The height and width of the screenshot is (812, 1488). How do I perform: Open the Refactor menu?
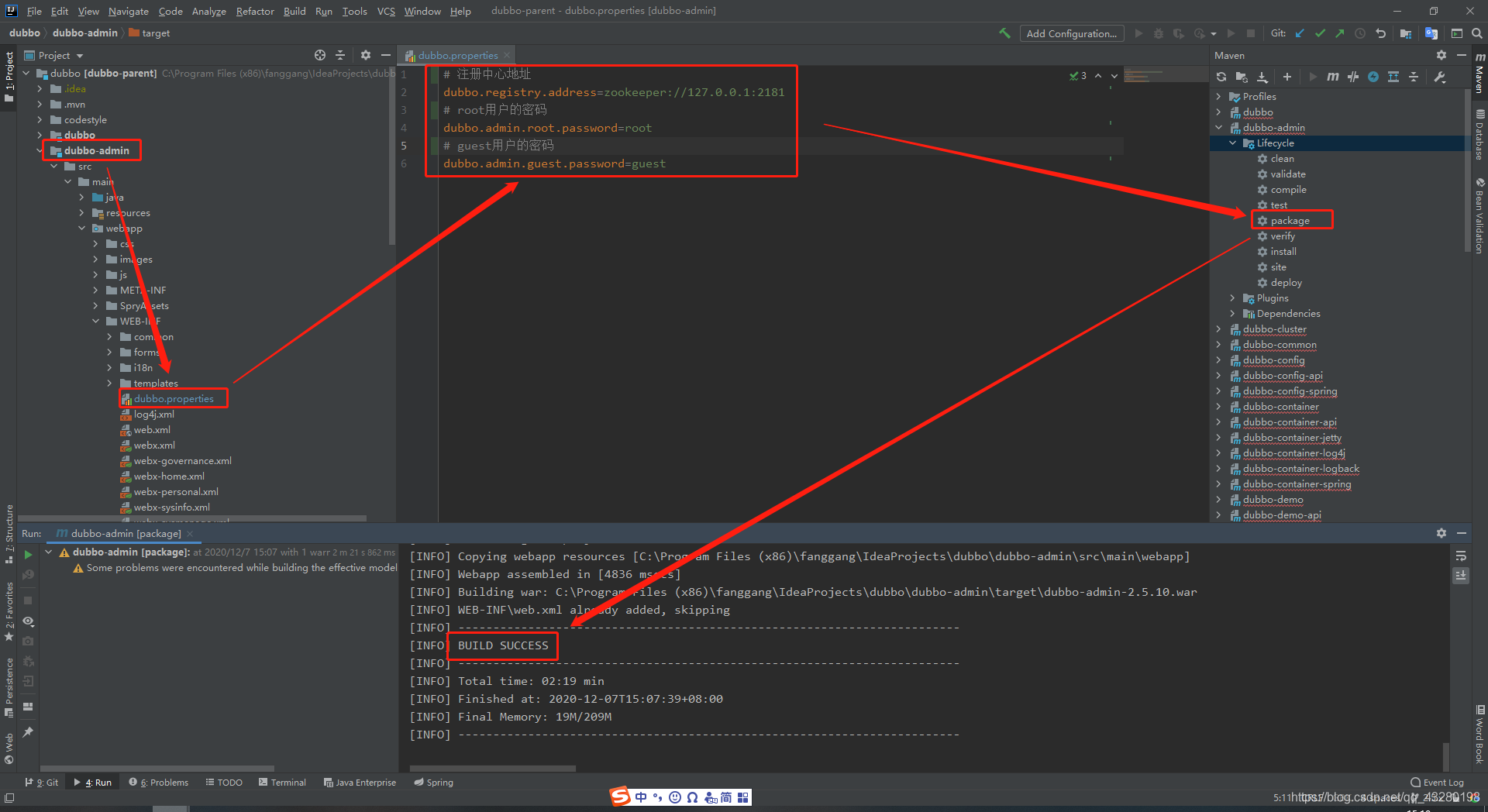tap(255, 11)
